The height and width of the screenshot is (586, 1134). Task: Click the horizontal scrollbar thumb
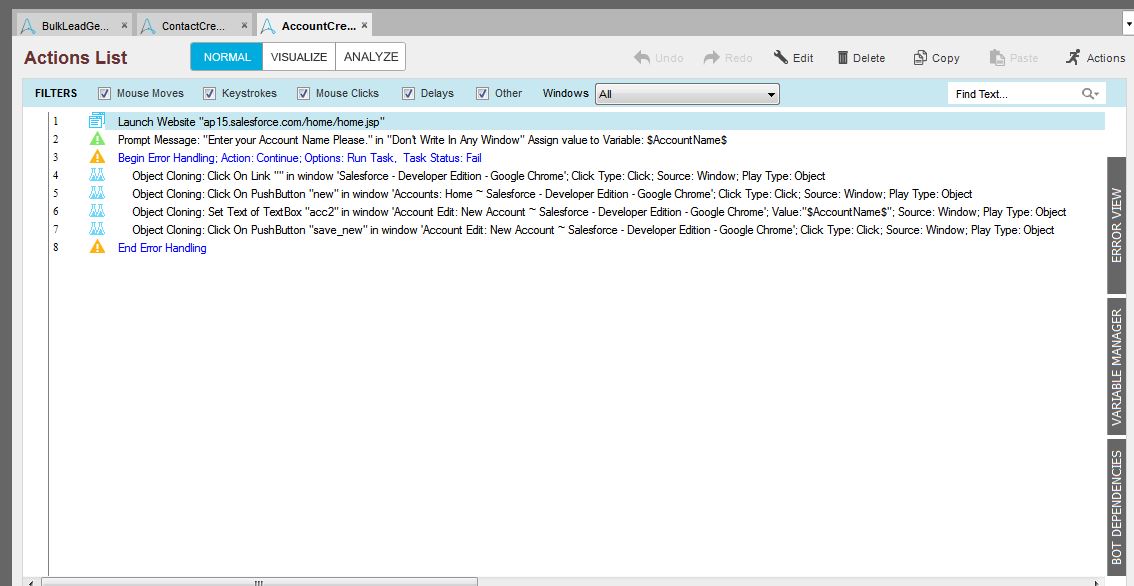pyautogui.click(x=258, y=581)
